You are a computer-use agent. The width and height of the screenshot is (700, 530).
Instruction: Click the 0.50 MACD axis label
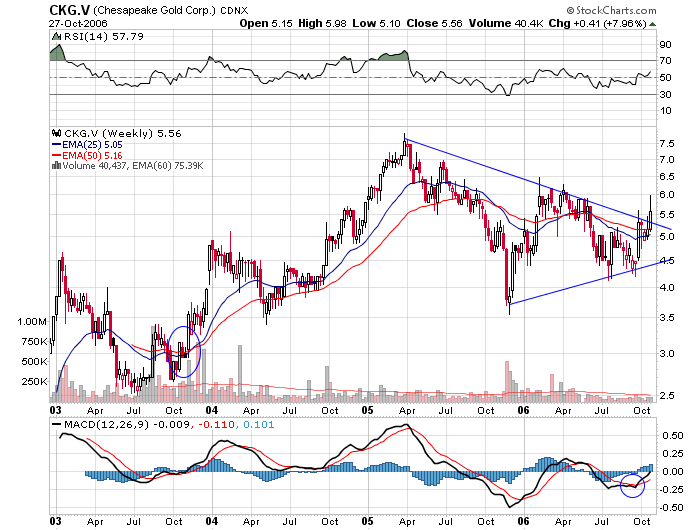click(672, 435)
